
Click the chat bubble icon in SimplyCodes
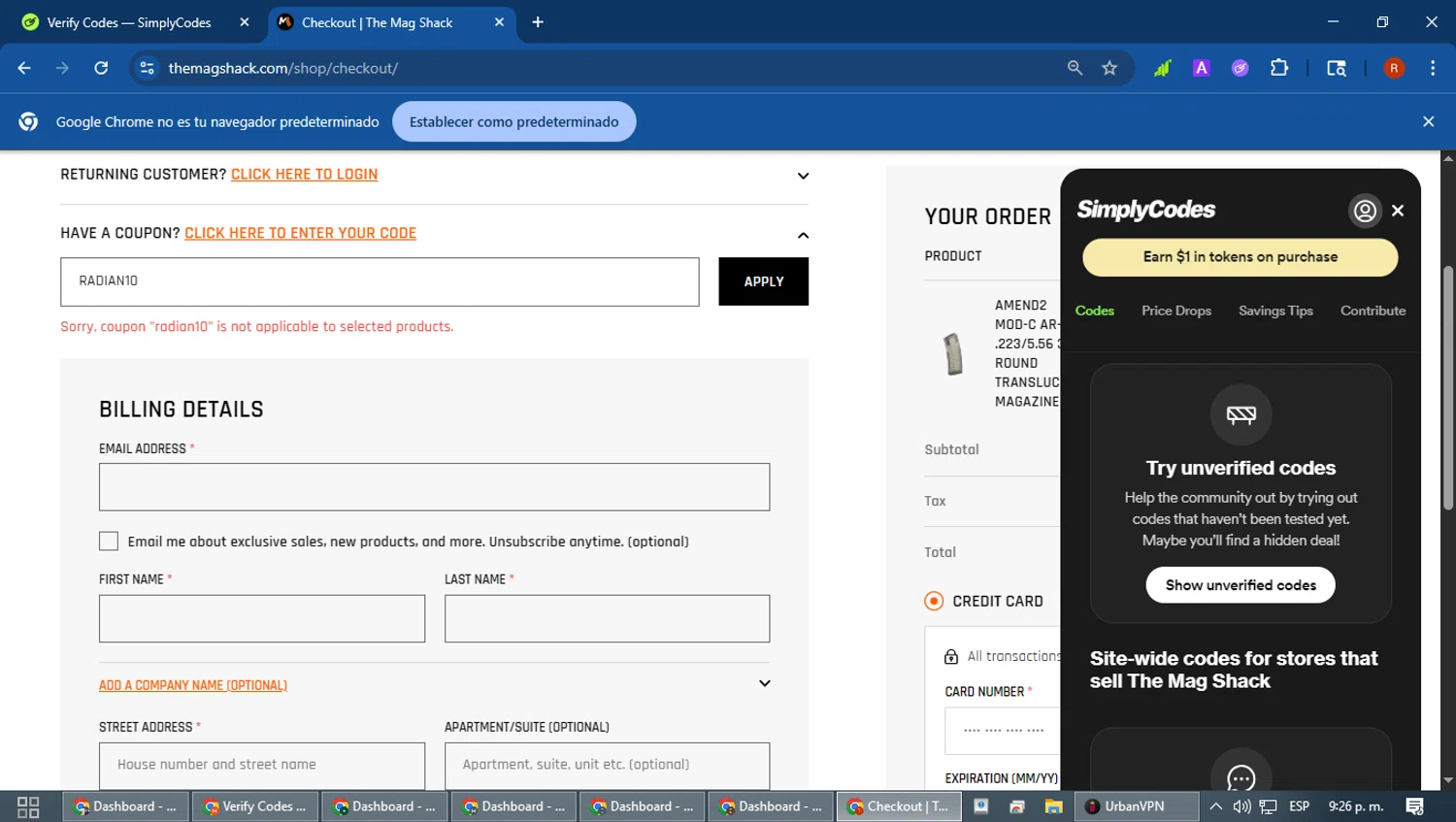(x=1241, y=777)
